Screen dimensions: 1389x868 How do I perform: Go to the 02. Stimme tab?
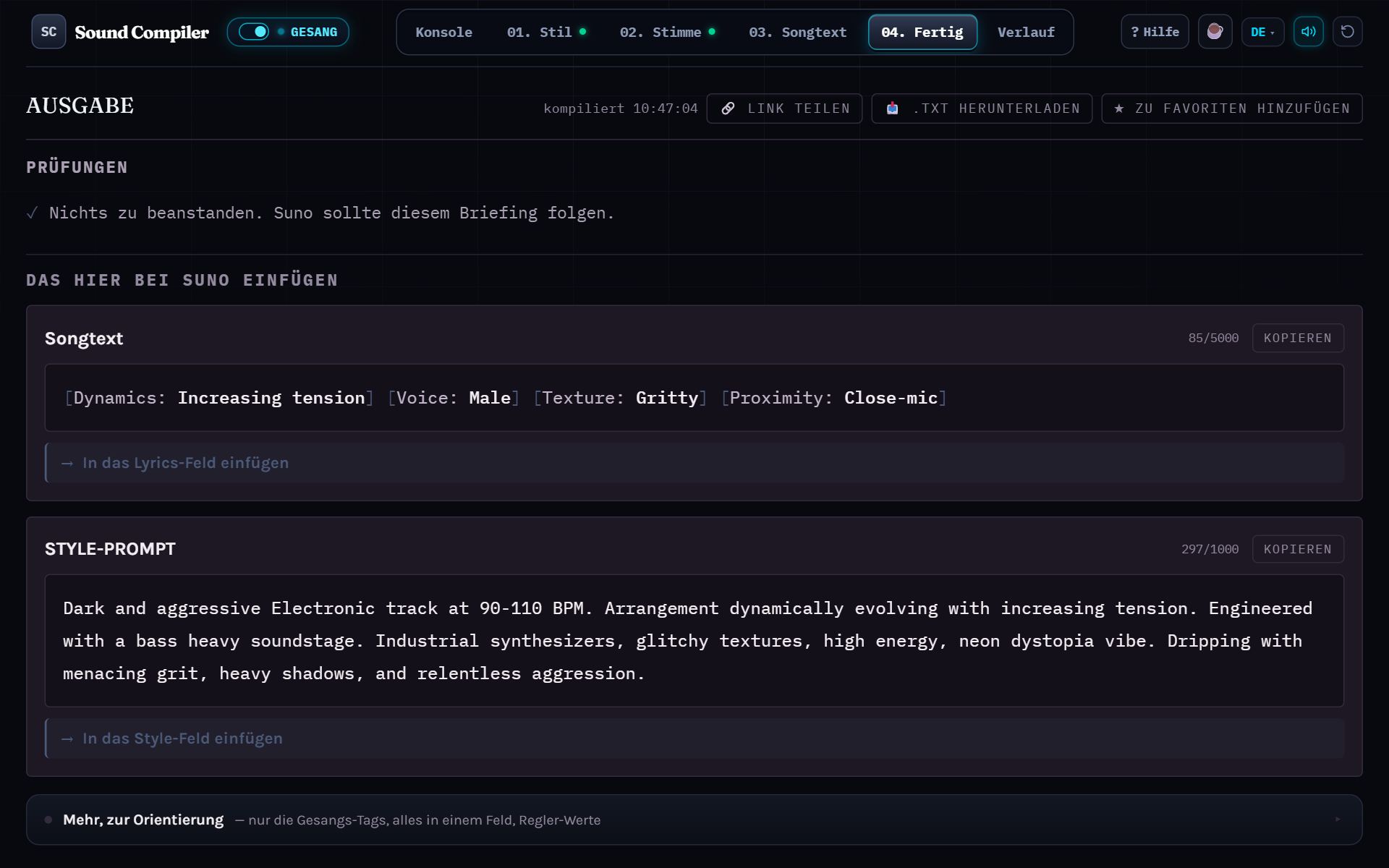point(667,32)
